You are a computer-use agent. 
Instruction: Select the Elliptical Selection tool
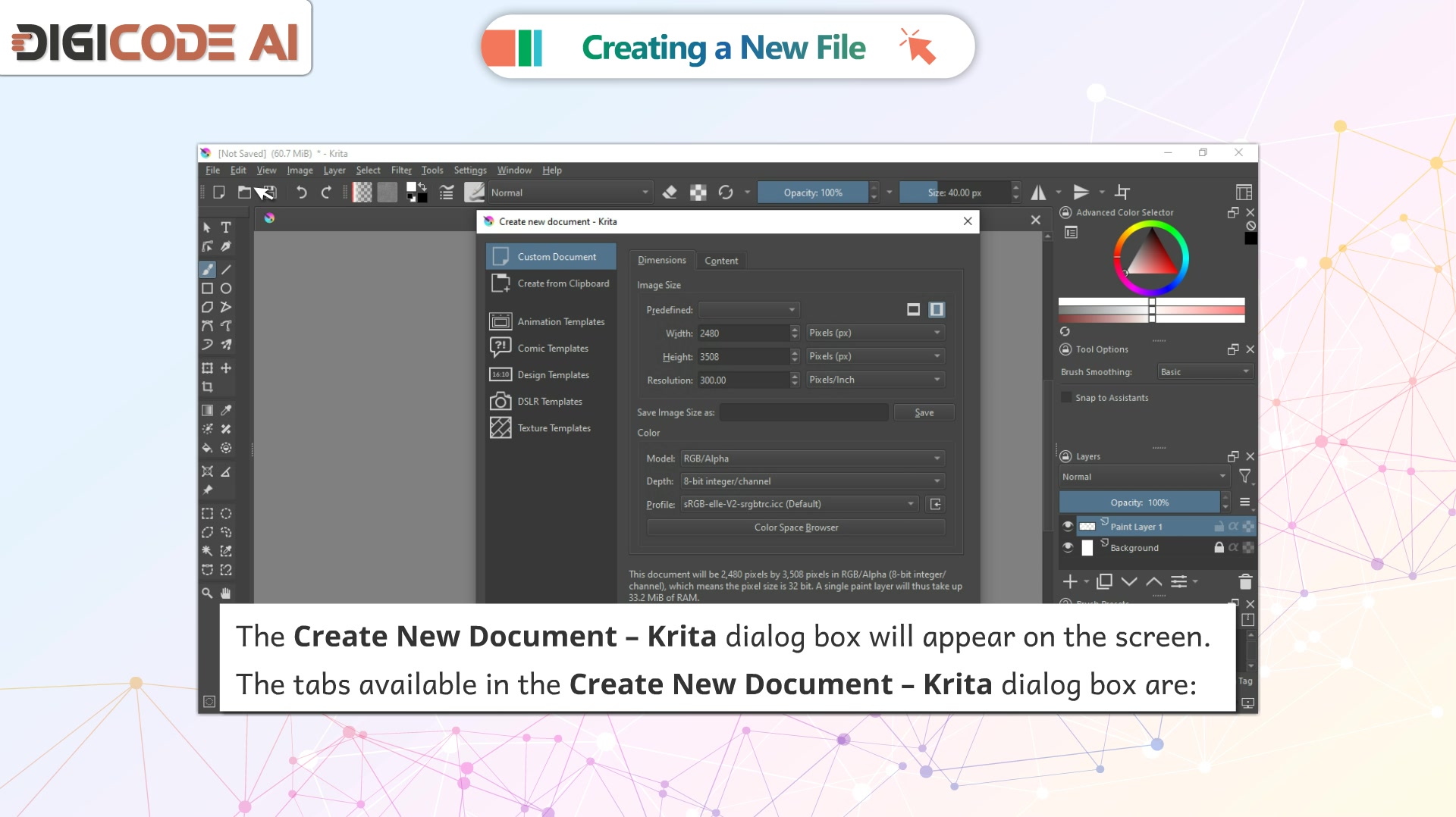pos(226,514)
